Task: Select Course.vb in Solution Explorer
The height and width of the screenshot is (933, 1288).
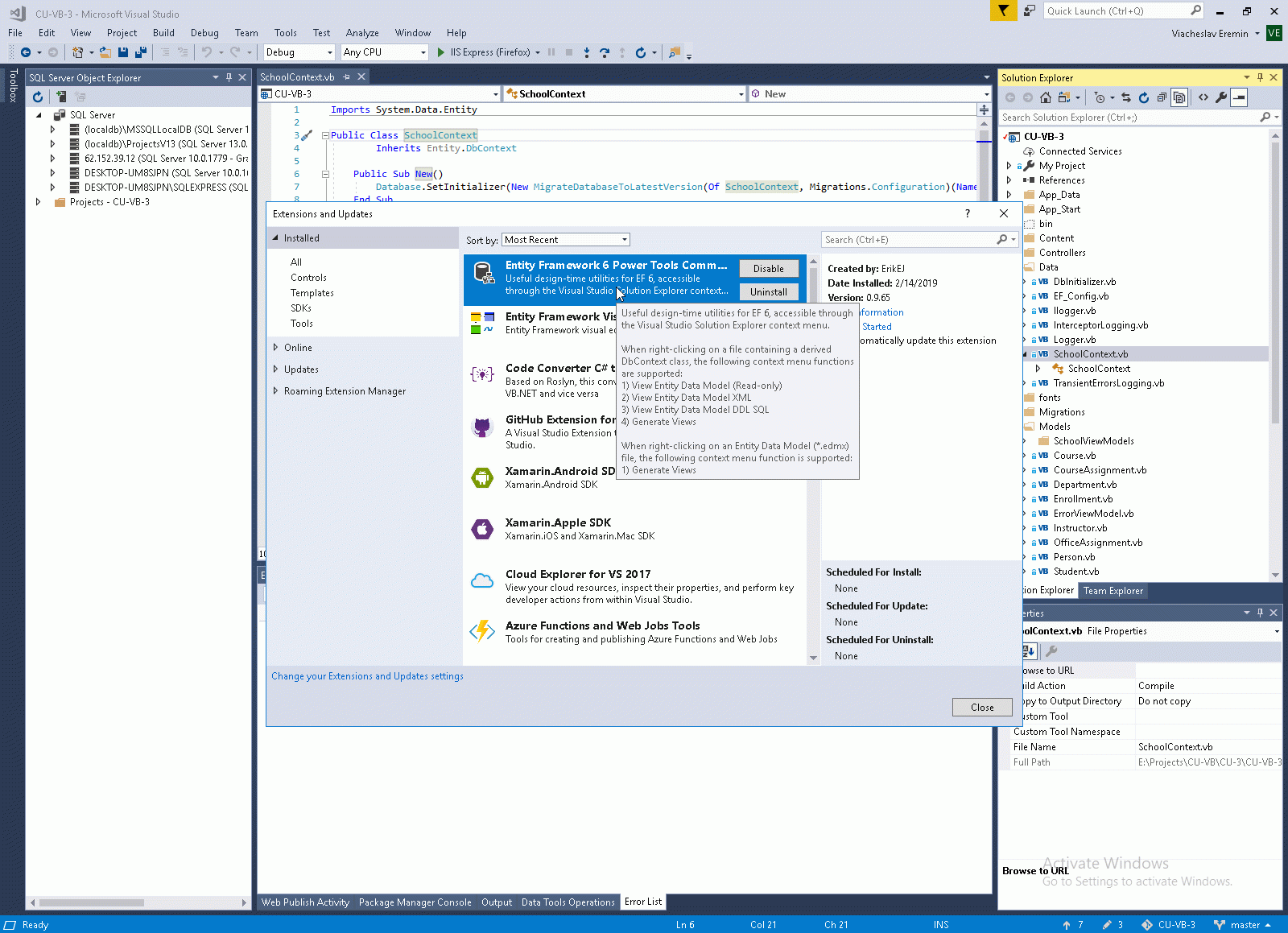Action: pos(1075,456)
